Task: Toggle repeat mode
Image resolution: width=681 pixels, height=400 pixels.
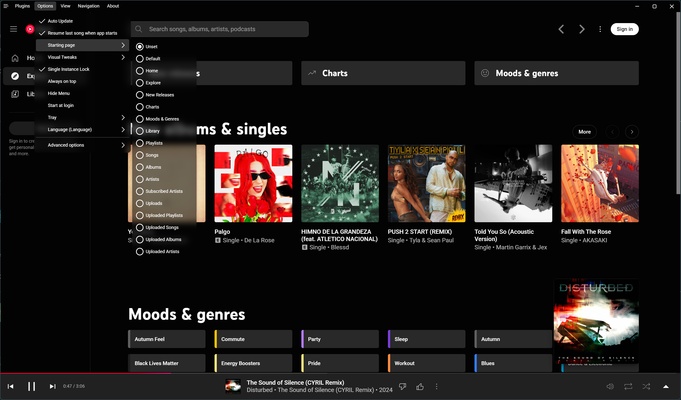Action: pyautogui.click(x=628, y=386)
